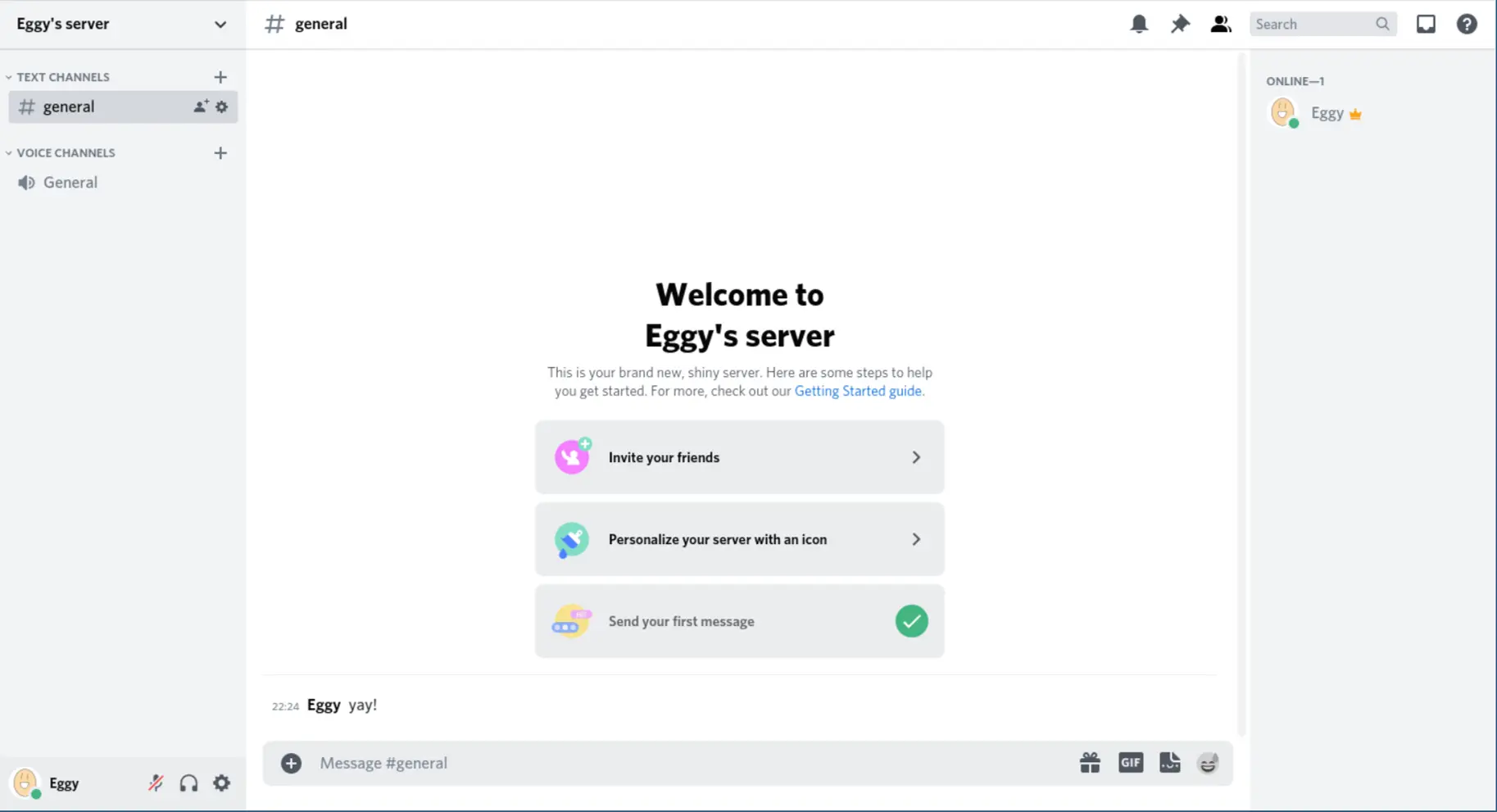The height and width of the screenshot is (812, 1497).
Task: Open the inbox icon
Action: click(x=1426, y=24)
